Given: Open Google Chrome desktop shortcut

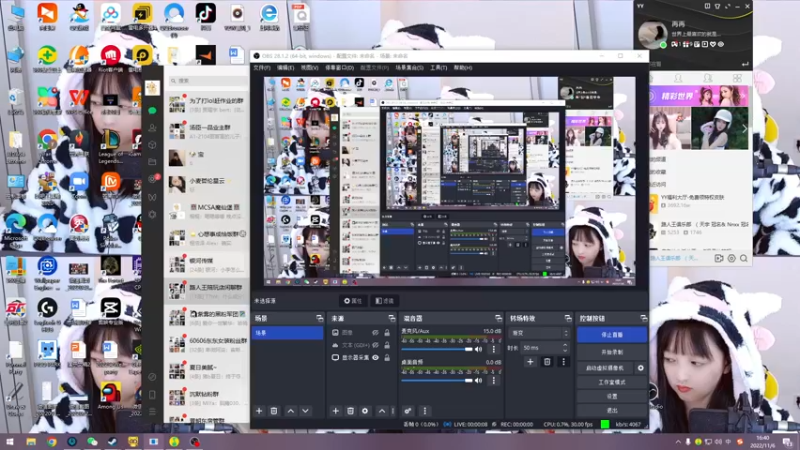Looking at the screenshot, I should [x=47, y=145].
